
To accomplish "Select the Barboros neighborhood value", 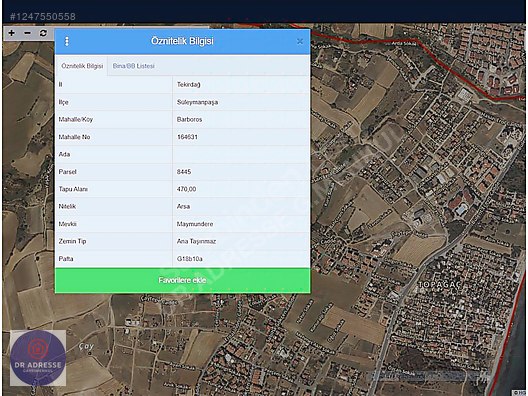I will [190, 120].
